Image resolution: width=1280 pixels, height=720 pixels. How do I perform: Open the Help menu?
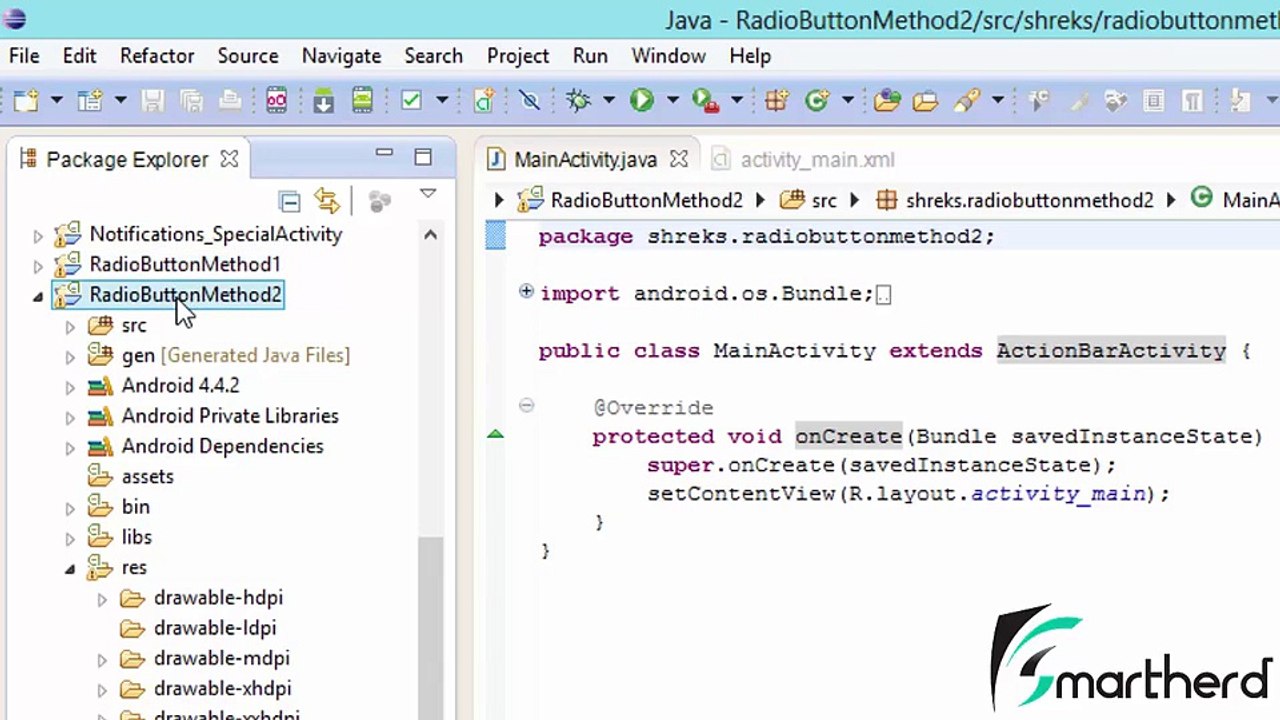750,56
